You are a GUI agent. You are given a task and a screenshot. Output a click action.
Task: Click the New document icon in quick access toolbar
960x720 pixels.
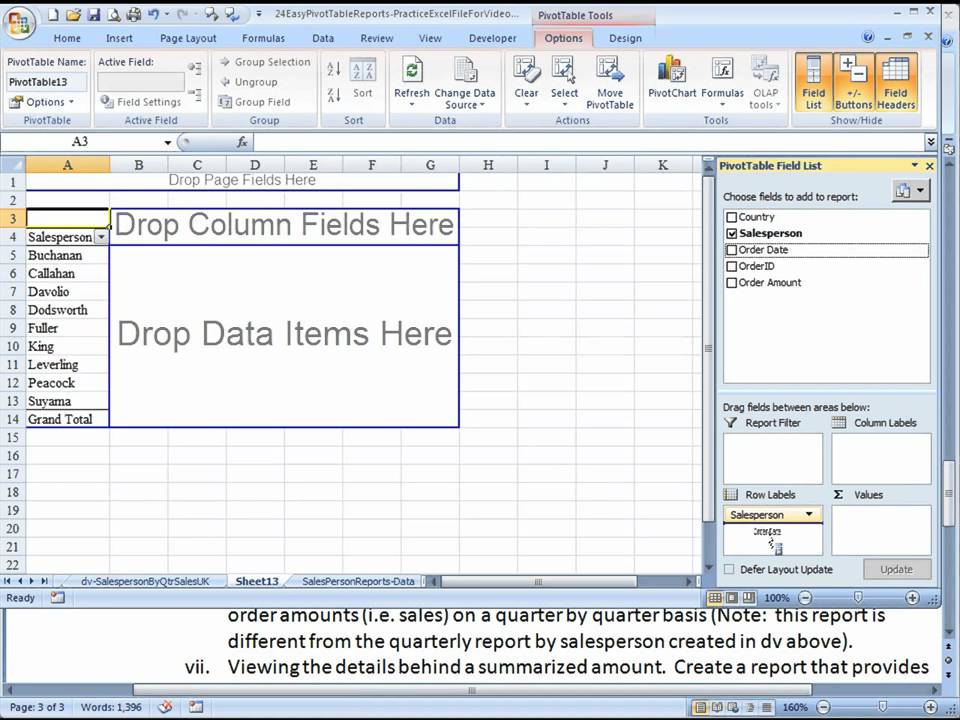53,14
